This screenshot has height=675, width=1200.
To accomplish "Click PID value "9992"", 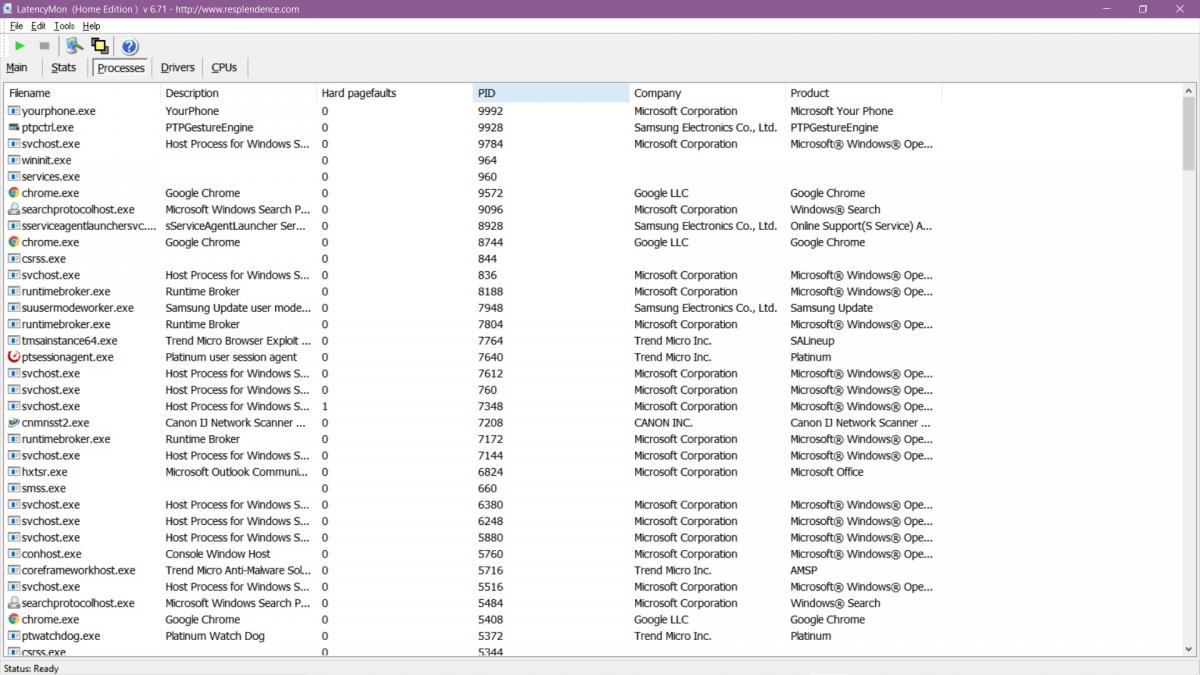I will [x=490, y=111].
